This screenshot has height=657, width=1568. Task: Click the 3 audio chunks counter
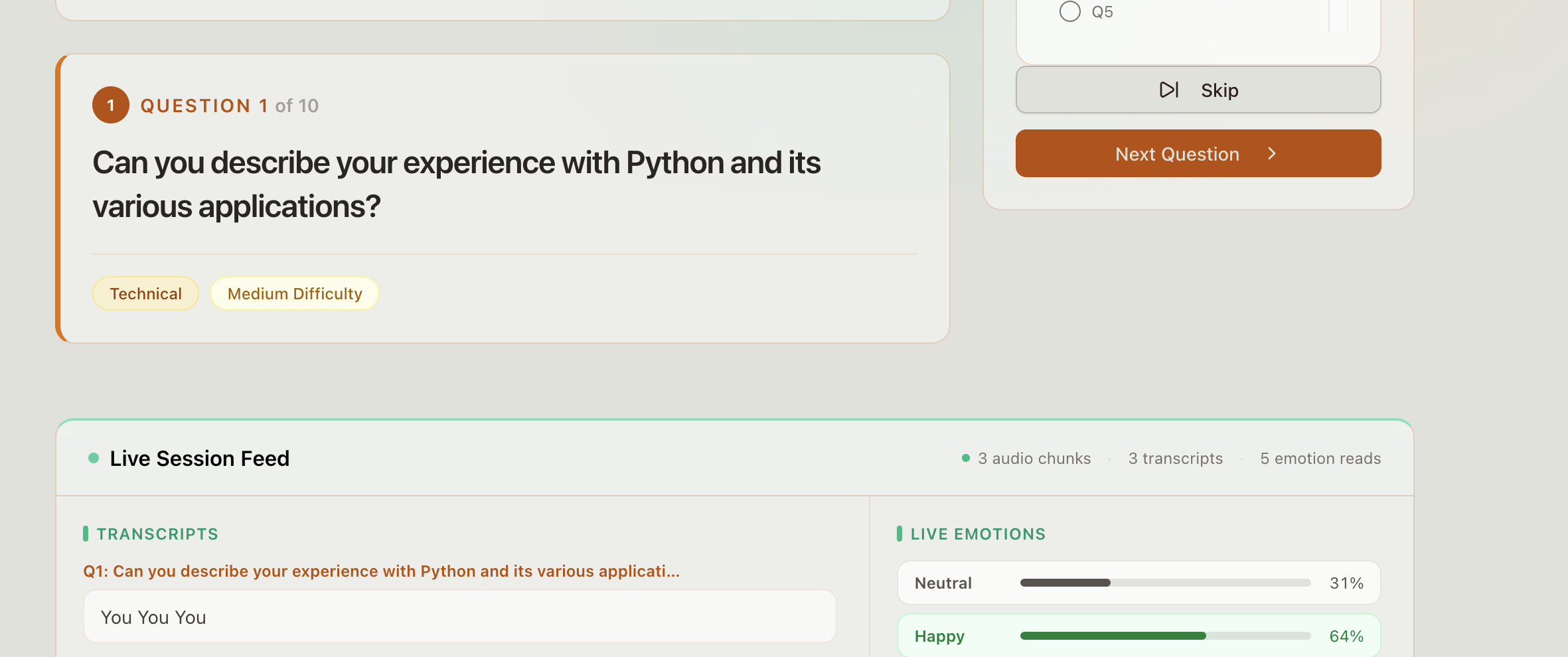(1034, 459)
